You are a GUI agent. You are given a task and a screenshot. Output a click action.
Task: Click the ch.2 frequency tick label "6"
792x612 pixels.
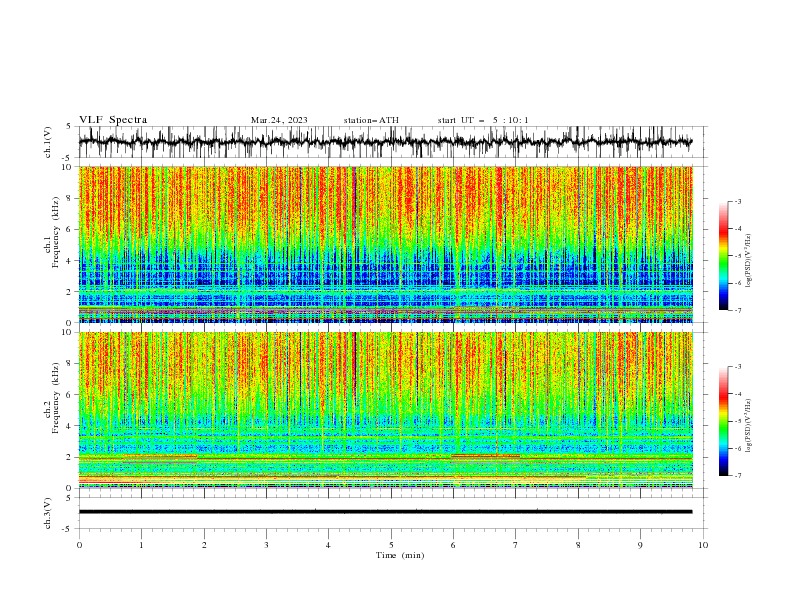(70, 394)
